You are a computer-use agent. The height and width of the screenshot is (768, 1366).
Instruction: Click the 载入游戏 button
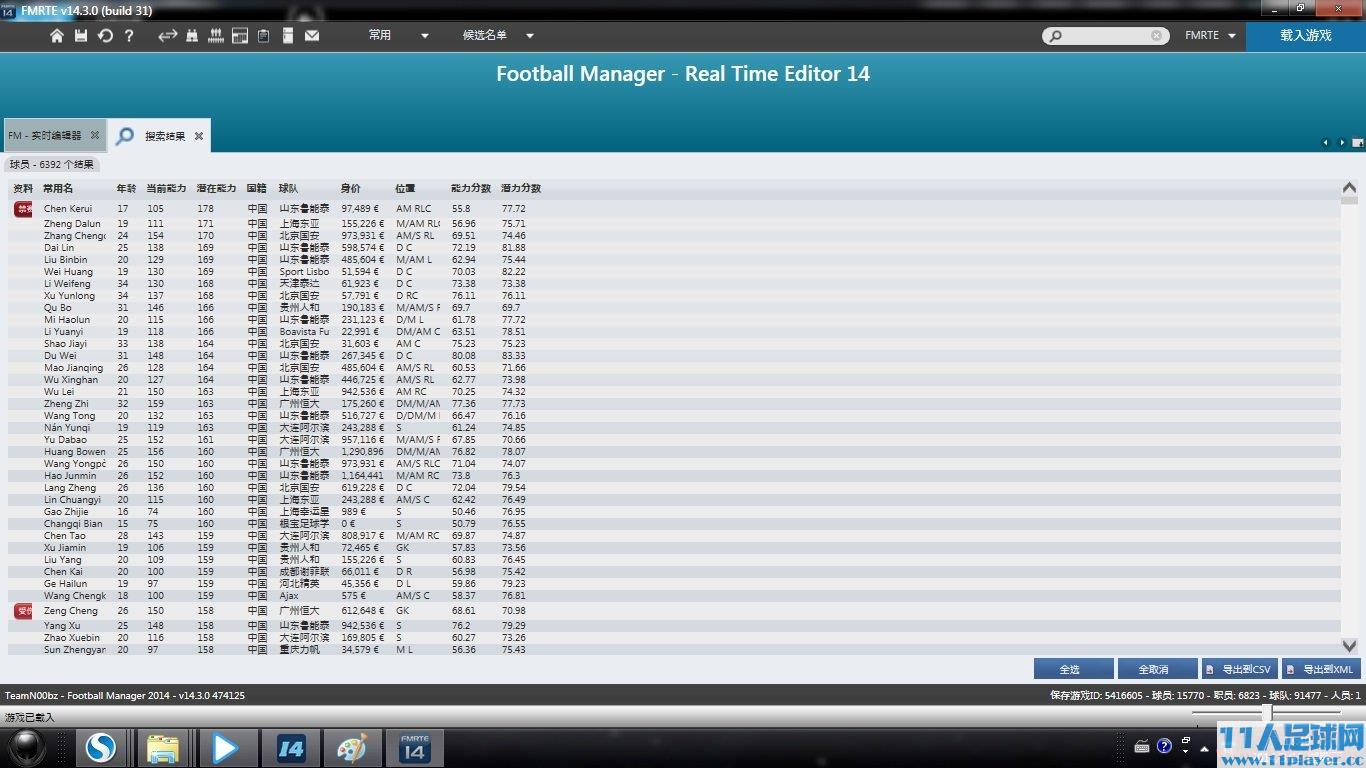[x=1306, y=36]
